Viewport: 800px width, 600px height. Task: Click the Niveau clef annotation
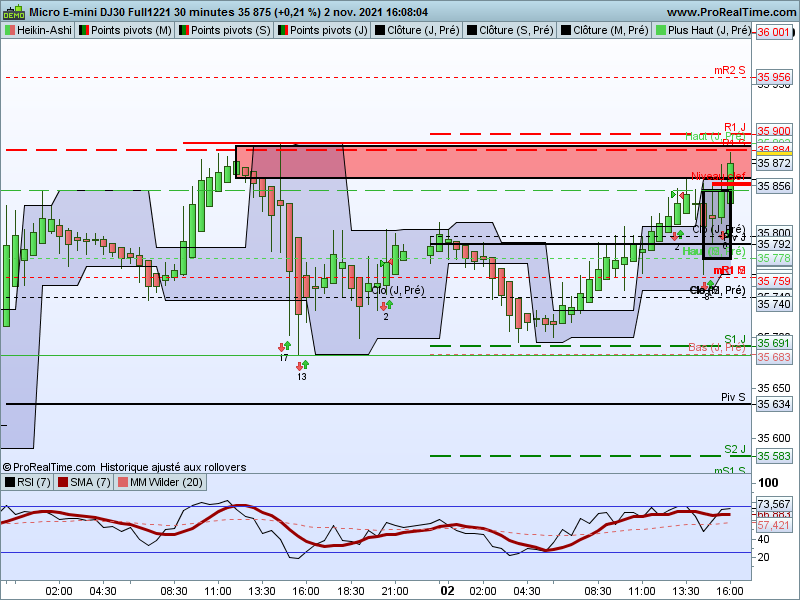pyautogui.click(x=718, y=176)
